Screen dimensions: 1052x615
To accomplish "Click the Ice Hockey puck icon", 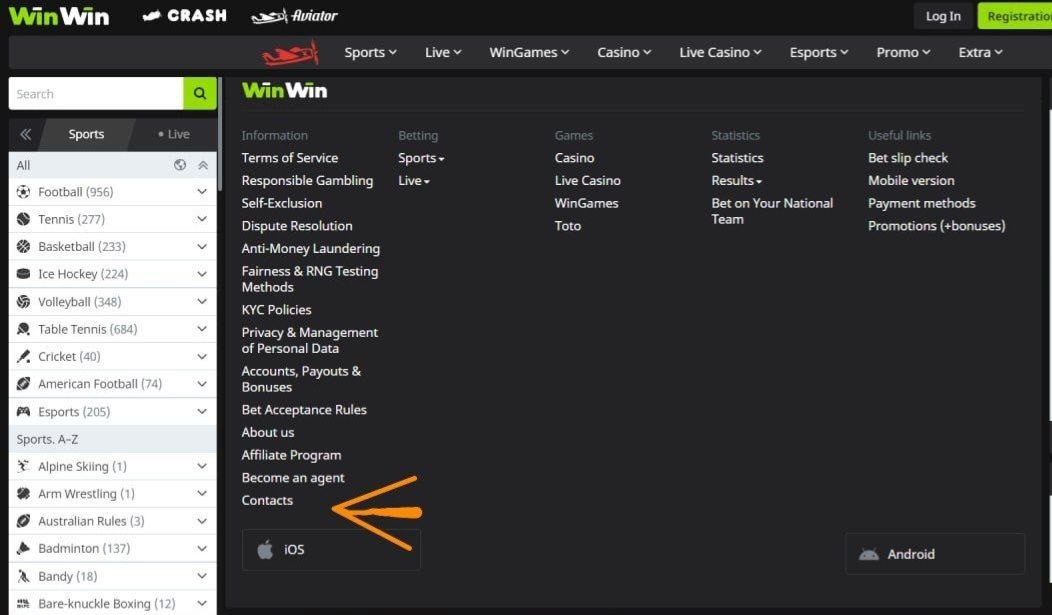I will point(23,274).
